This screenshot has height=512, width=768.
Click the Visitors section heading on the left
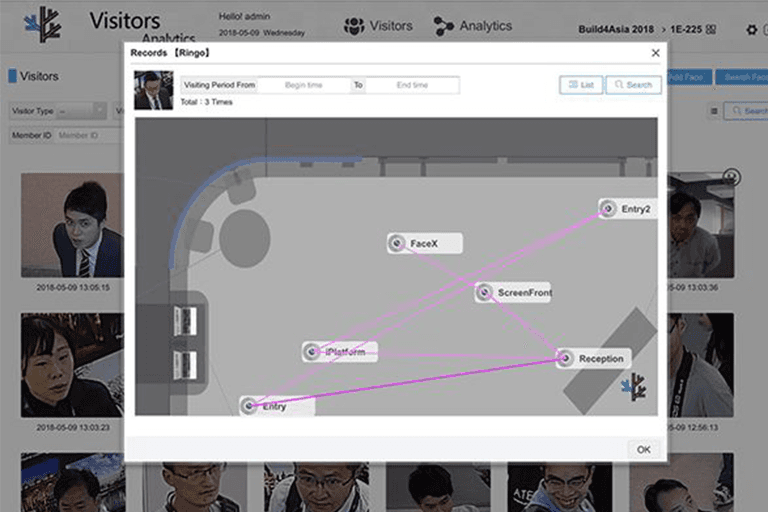click(x=39, y=76)
